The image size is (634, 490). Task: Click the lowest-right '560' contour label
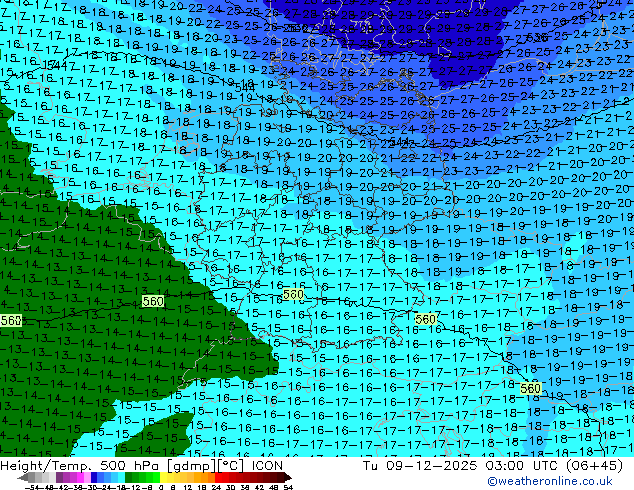pos(530,389)
